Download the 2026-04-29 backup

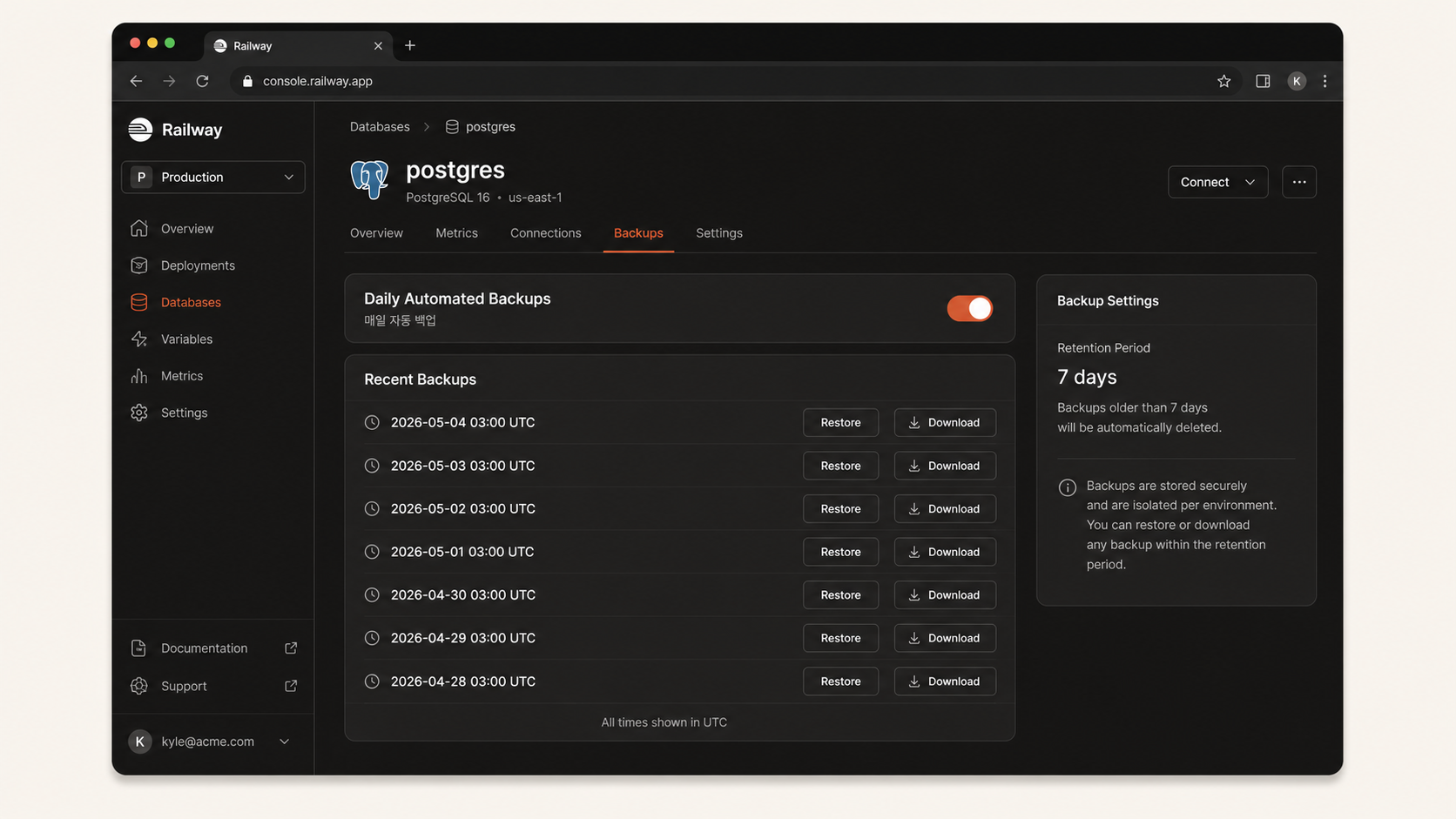click(x=945, y=638)
